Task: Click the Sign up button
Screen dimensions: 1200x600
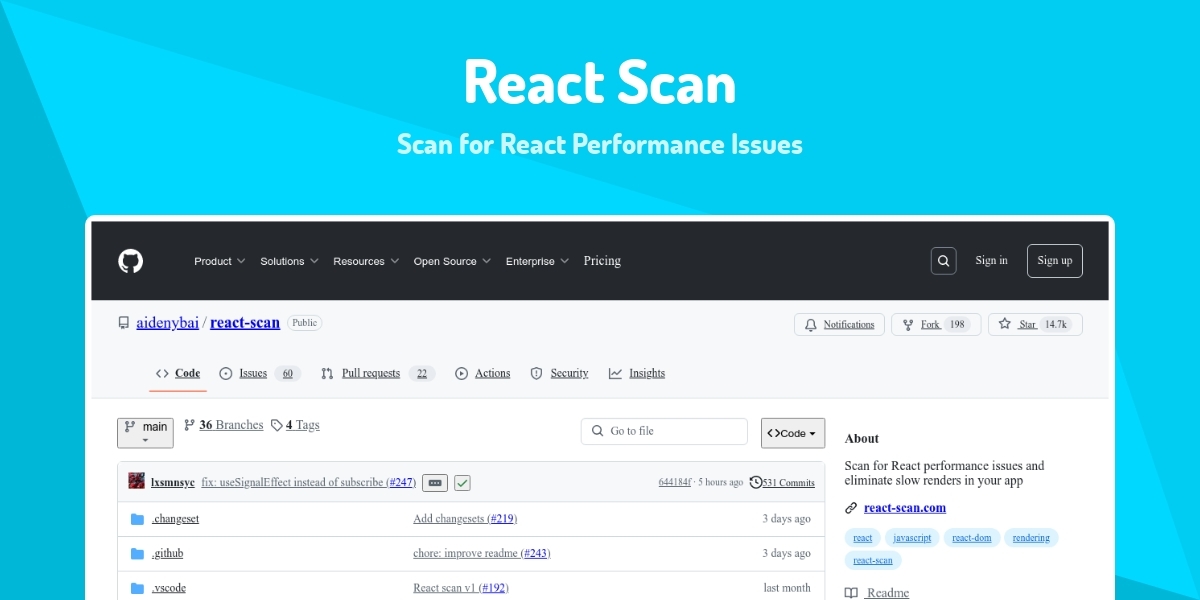Action: click(1054, 261)
